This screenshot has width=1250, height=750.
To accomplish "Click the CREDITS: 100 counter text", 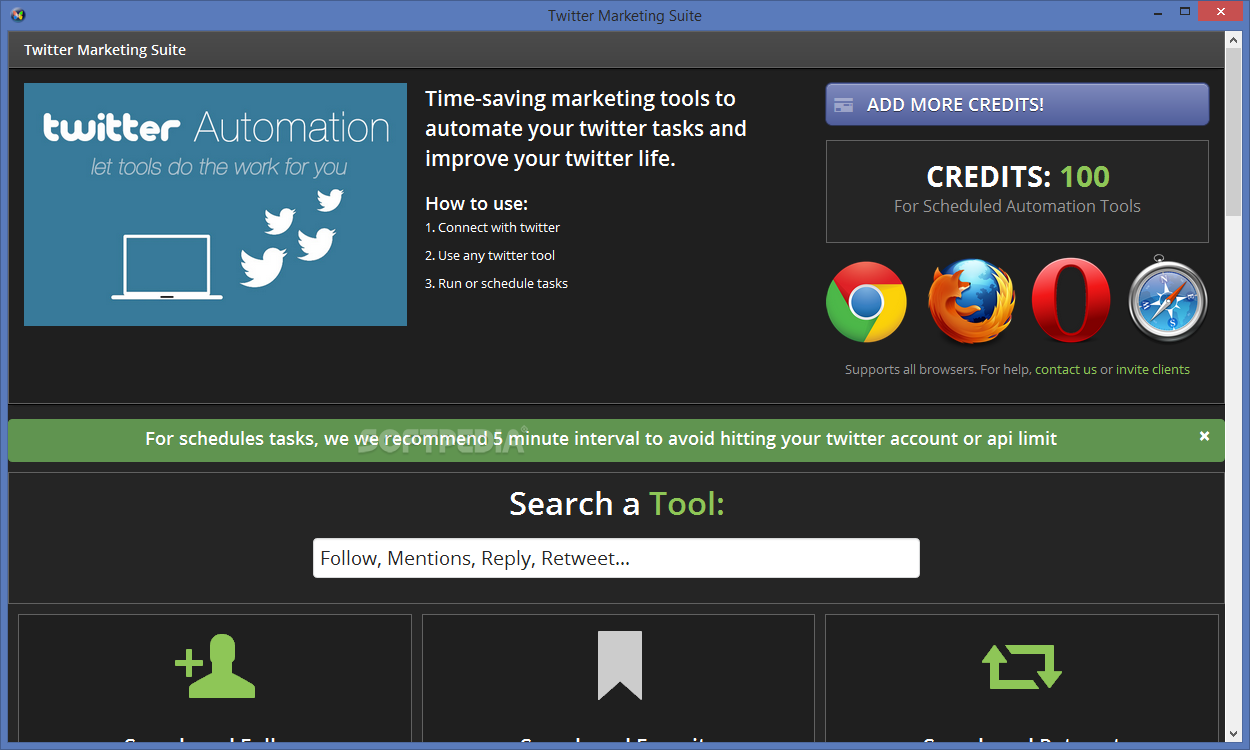I will [1018, 177].
